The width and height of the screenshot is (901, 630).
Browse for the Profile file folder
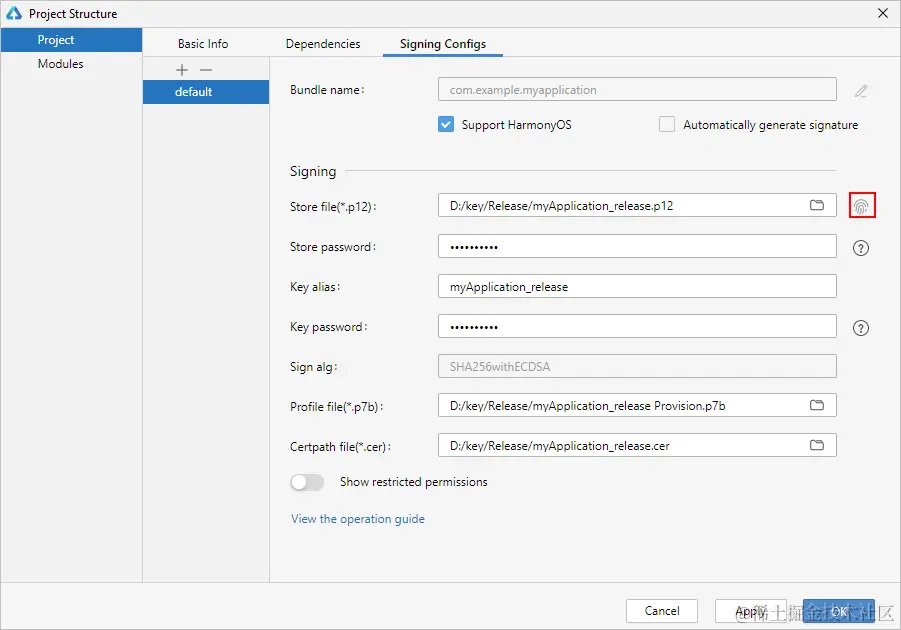817,405
